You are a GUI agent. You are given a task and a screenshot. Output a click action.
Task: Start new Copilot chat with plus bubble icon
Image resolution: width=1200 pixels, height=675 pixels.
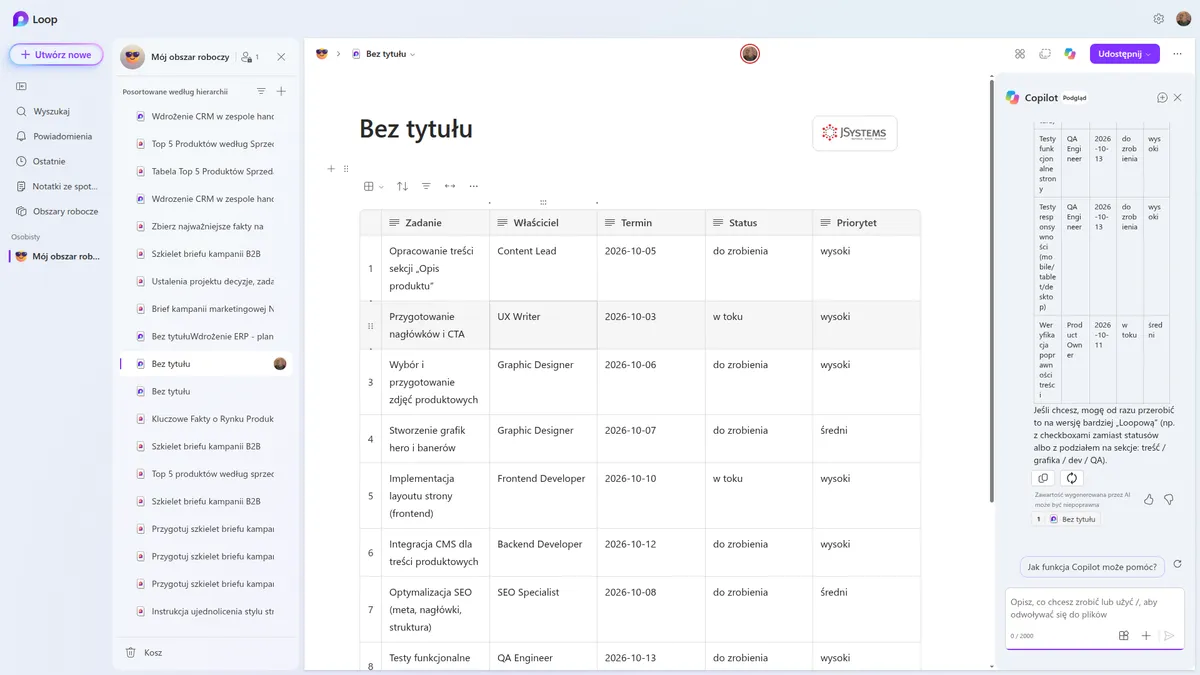tap(1162, 97)
